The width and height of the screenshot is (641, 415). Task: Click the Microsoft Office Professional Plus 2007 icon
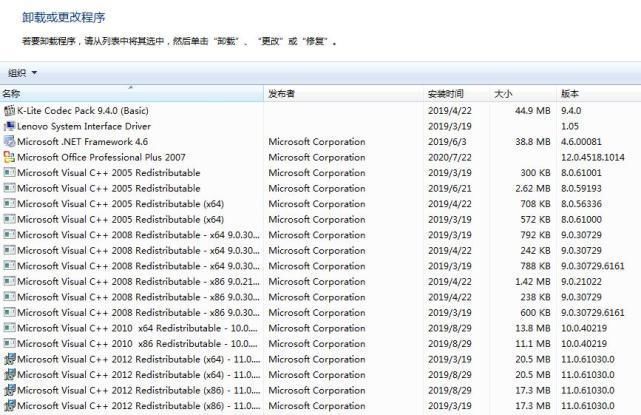[x=9, y=157]
